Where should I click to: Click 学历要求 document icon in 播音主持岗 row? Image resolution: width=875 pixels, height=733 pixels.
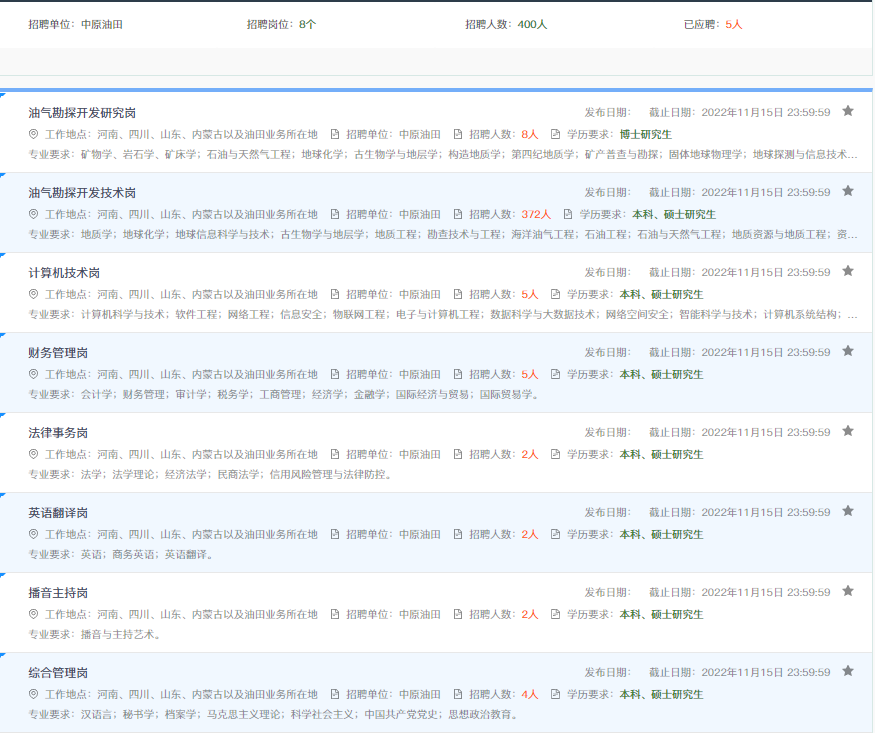coord(555,614)
